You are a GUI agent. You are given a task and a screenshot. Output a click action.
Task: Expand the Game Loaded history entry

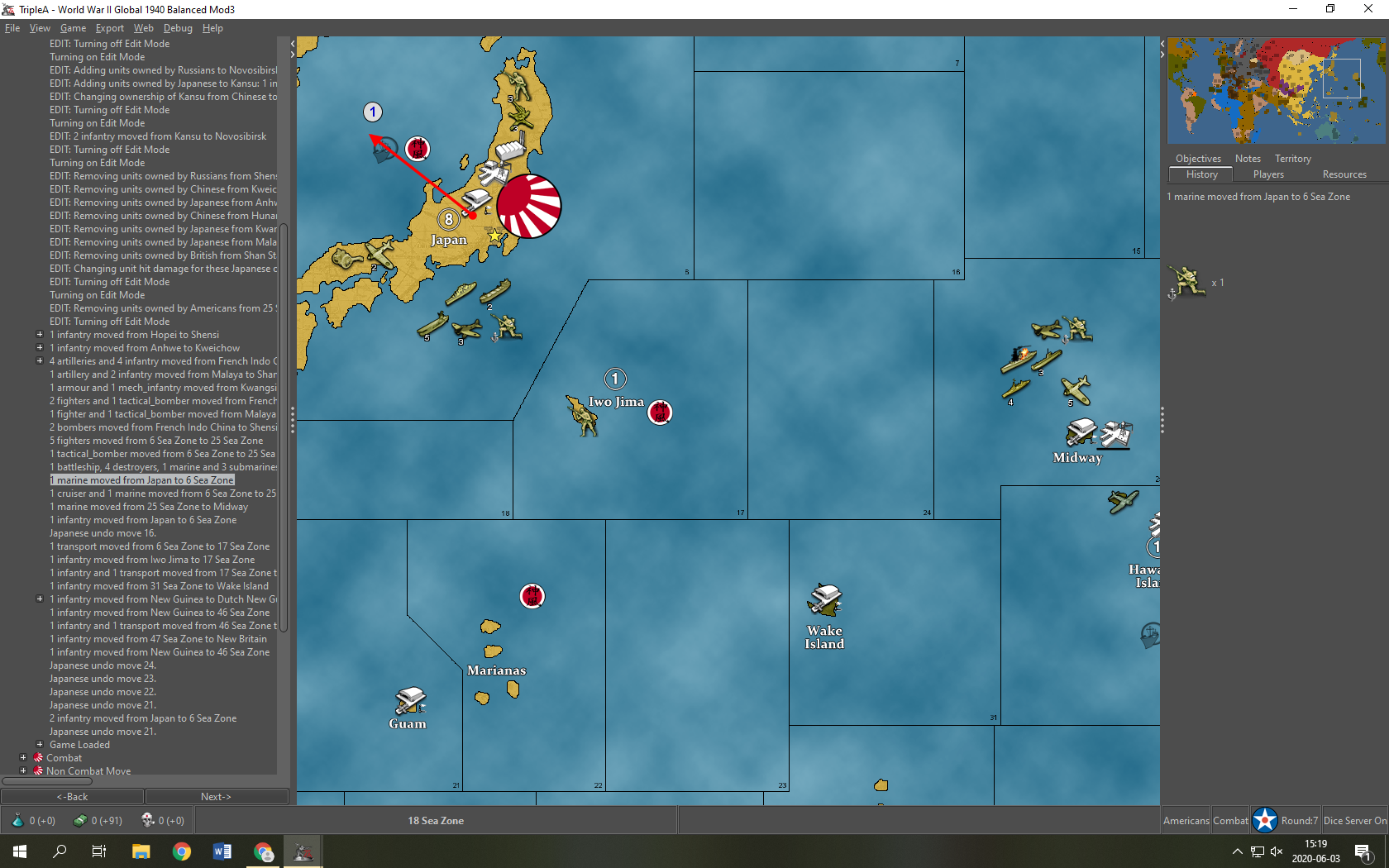coord(40,745)
